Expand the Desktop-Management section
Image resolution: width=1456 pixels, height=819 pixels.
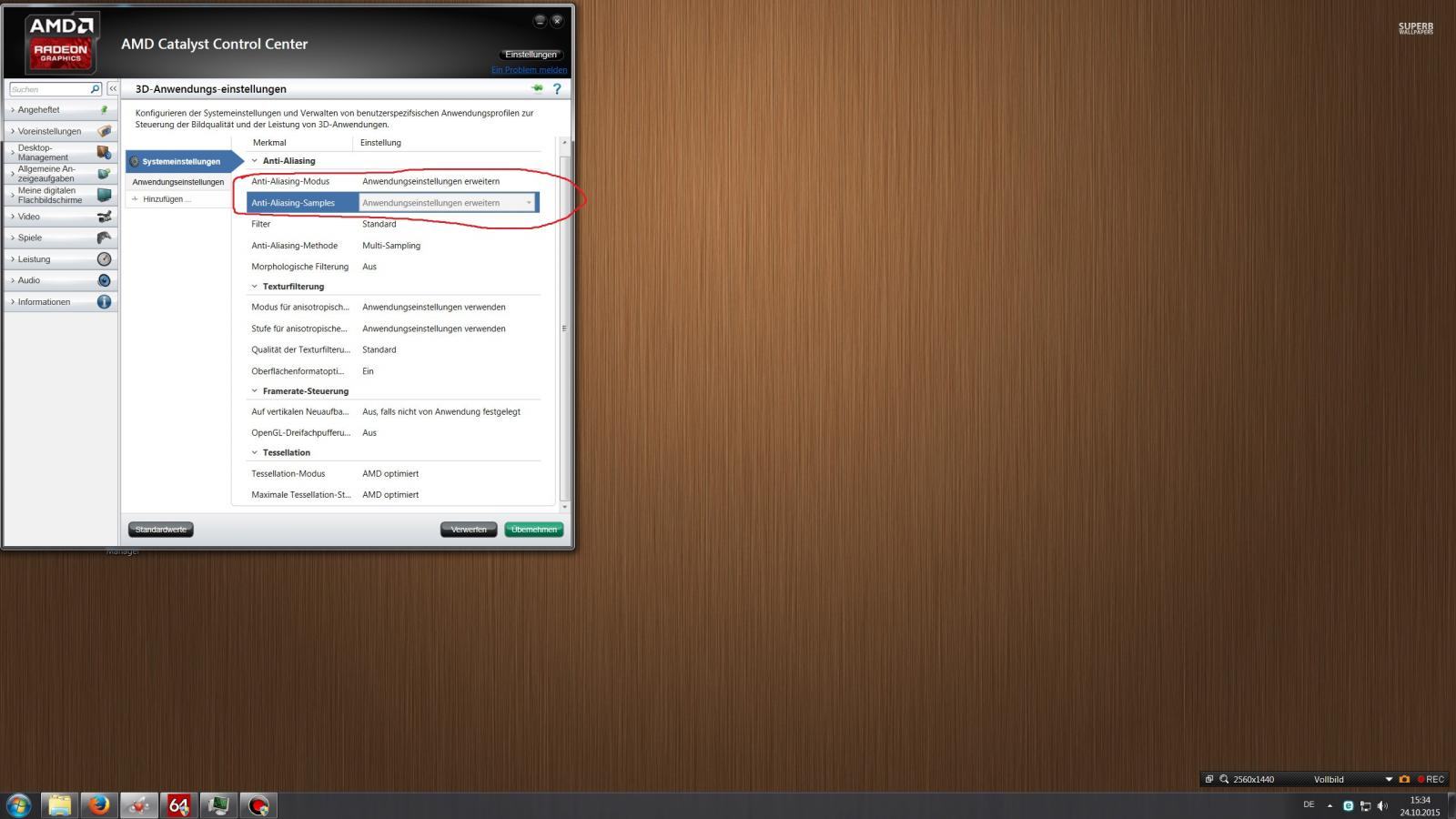pos(13,152)
